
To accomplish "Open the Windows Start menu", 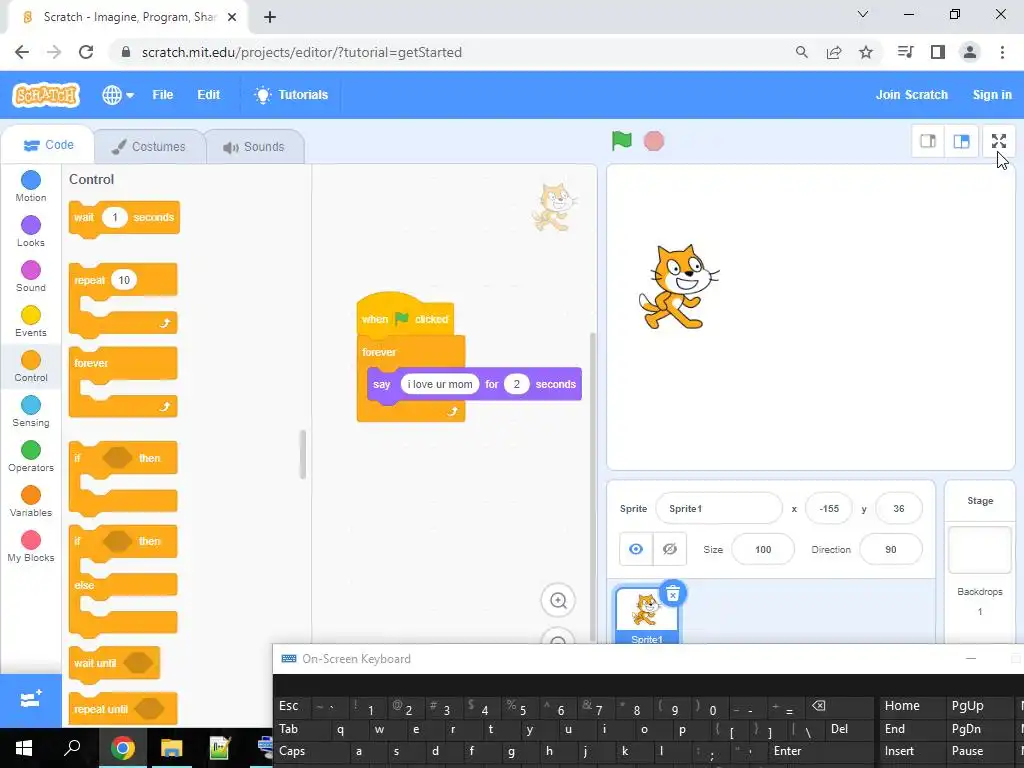I will point(24,748).
